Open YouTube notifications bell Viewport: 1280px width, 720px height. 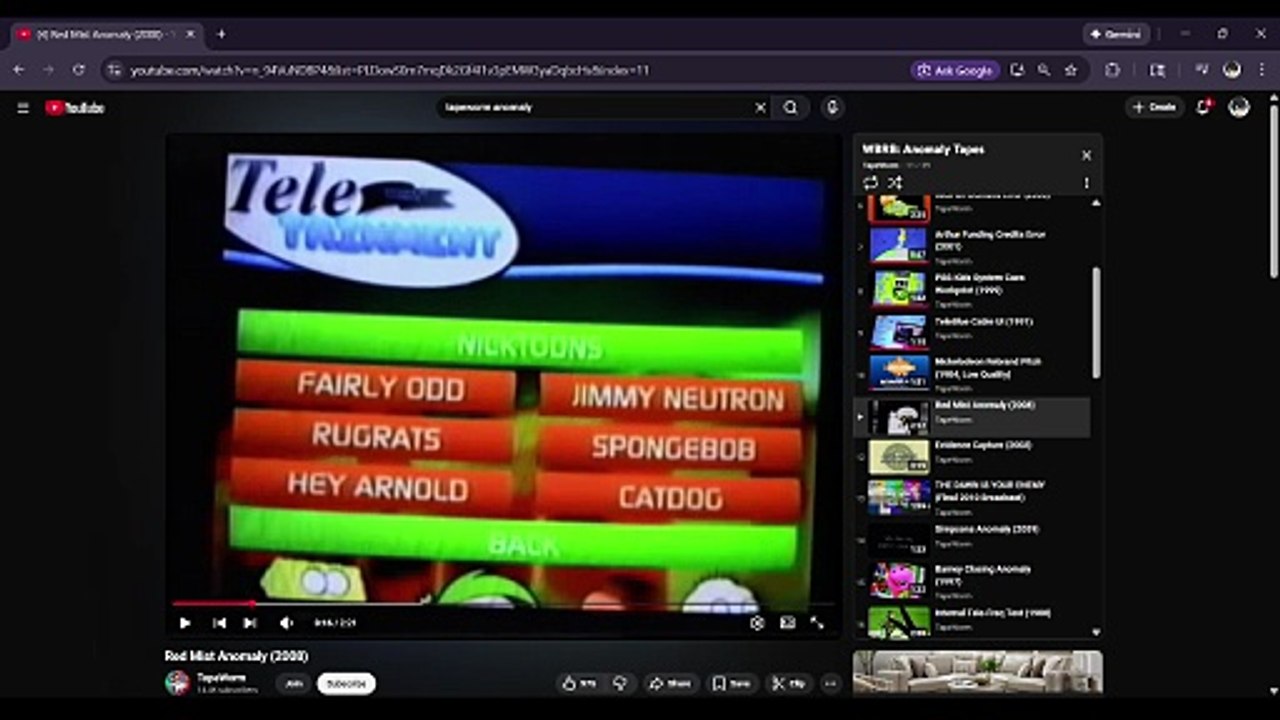tap(1204, 107)
